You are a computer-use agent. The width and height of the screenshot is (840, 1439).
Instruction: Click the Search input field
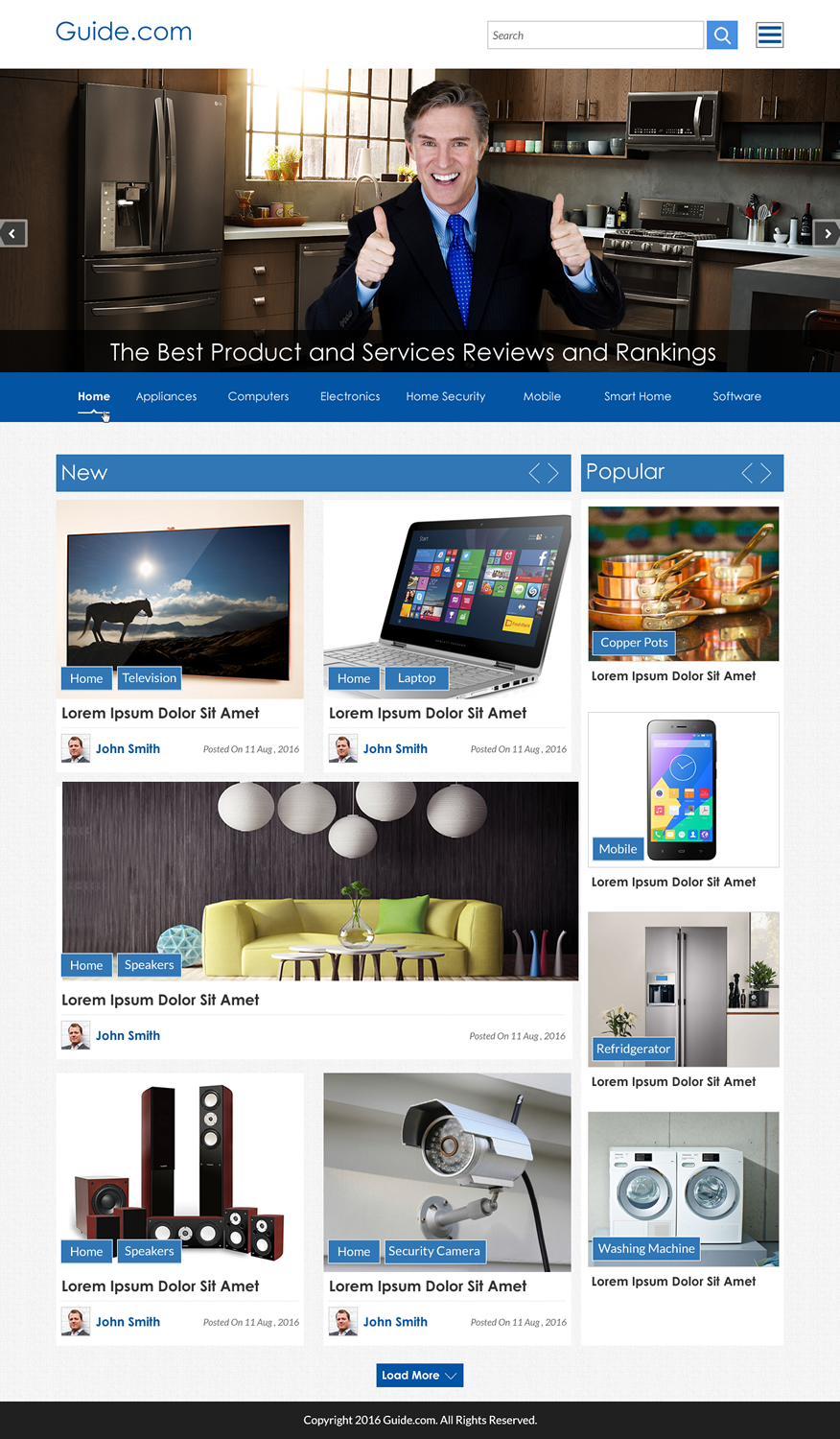[x=595, y=35]
